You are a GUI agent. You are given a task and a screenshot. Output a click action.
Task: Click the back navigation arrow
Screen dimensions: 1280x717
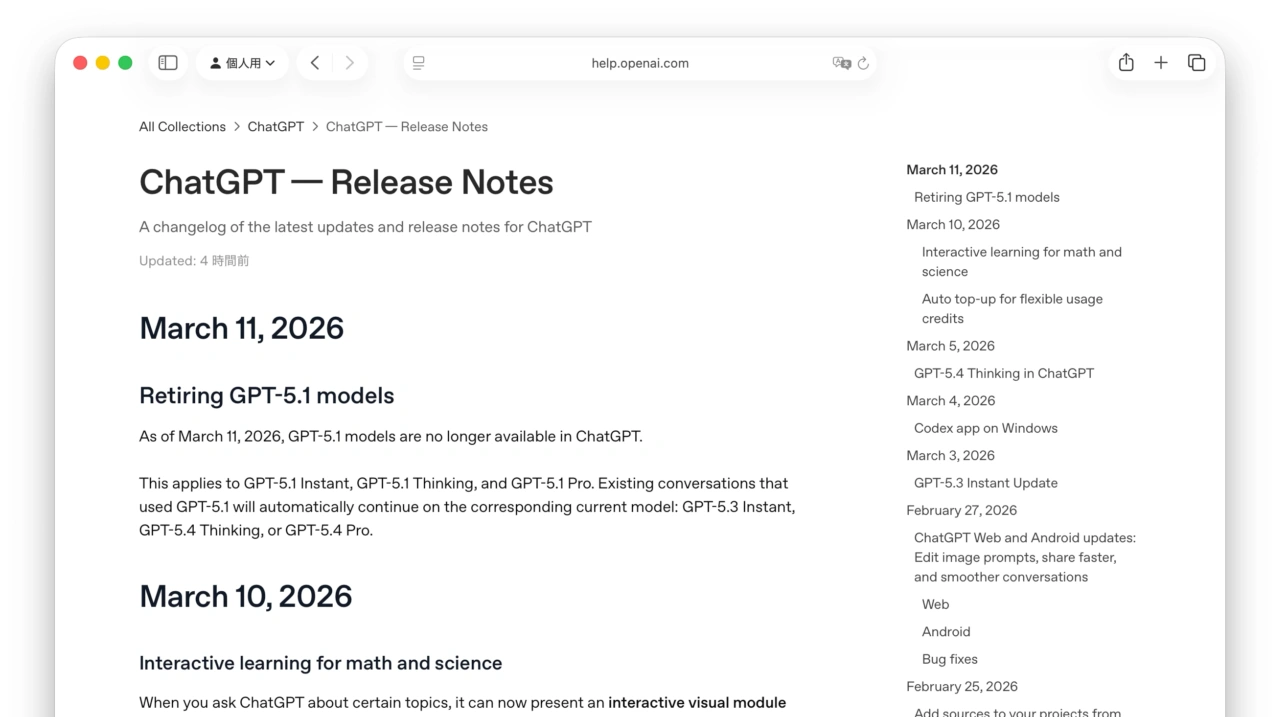[x=315, y=62]
